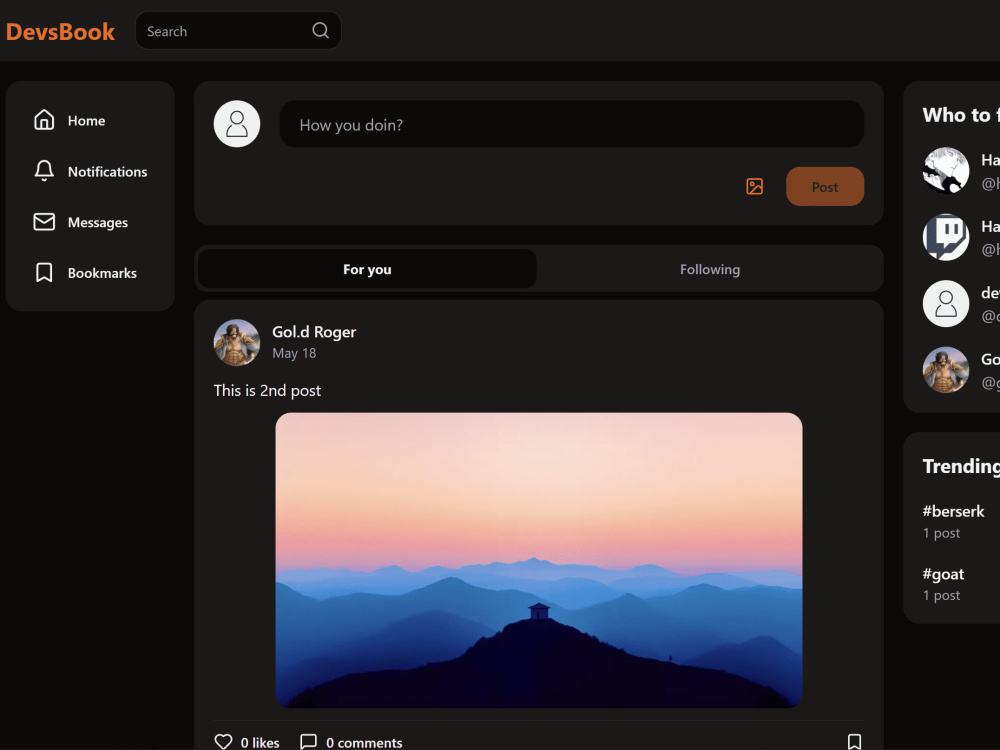Click the DevsBook logo

coord(61,31)
